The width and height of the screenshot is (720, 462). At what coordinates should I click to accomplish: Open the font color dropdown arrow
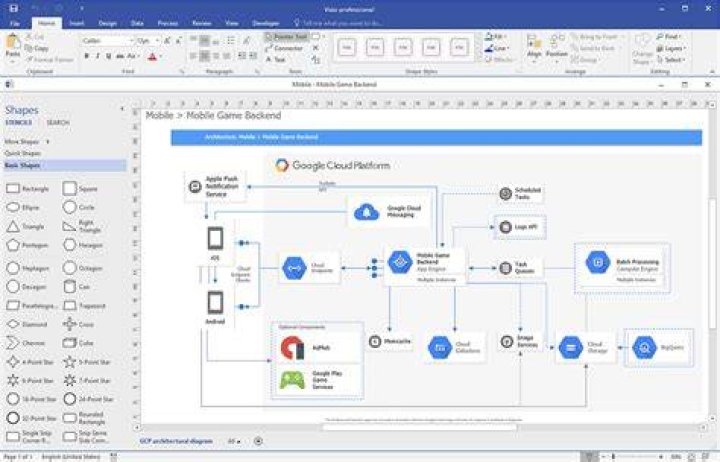[162, 56]
